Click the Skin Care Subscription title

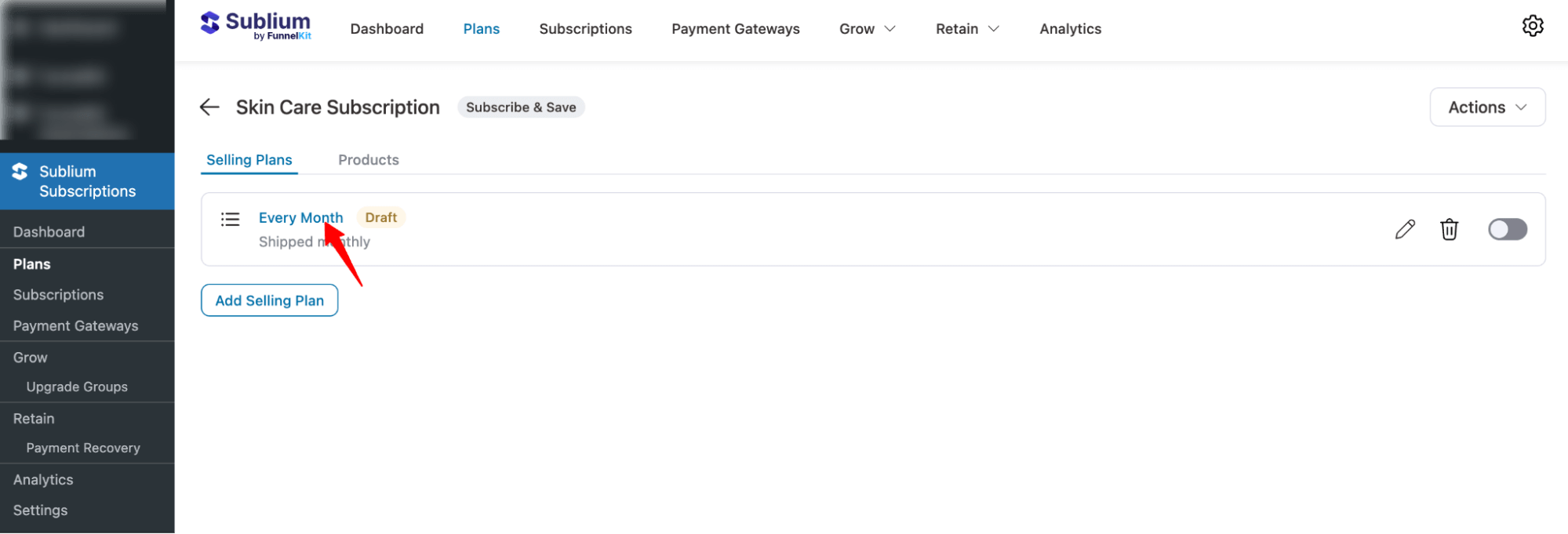tap(338, 107)
